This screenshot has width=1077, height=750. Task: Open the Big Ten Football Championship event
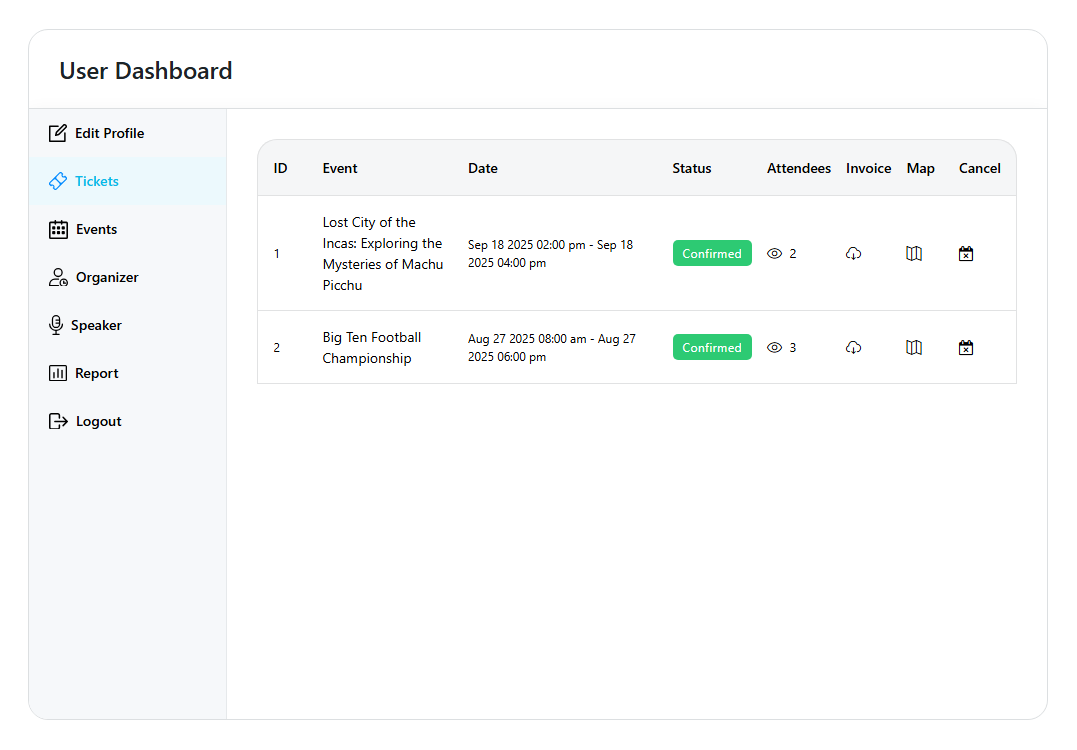372,347
